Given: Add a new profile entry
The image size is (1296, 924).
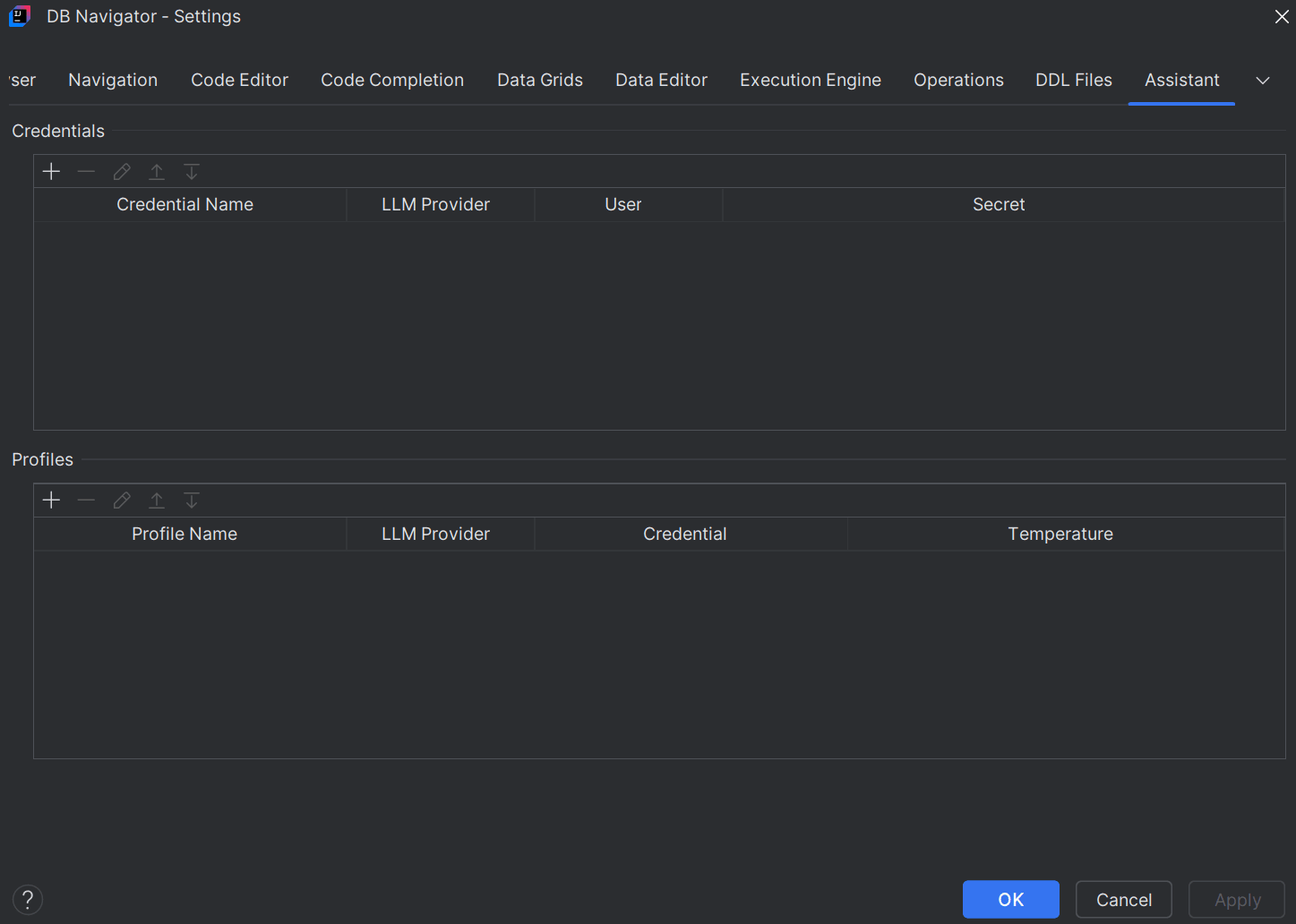Looking at the screenshot, I should 51,500.
